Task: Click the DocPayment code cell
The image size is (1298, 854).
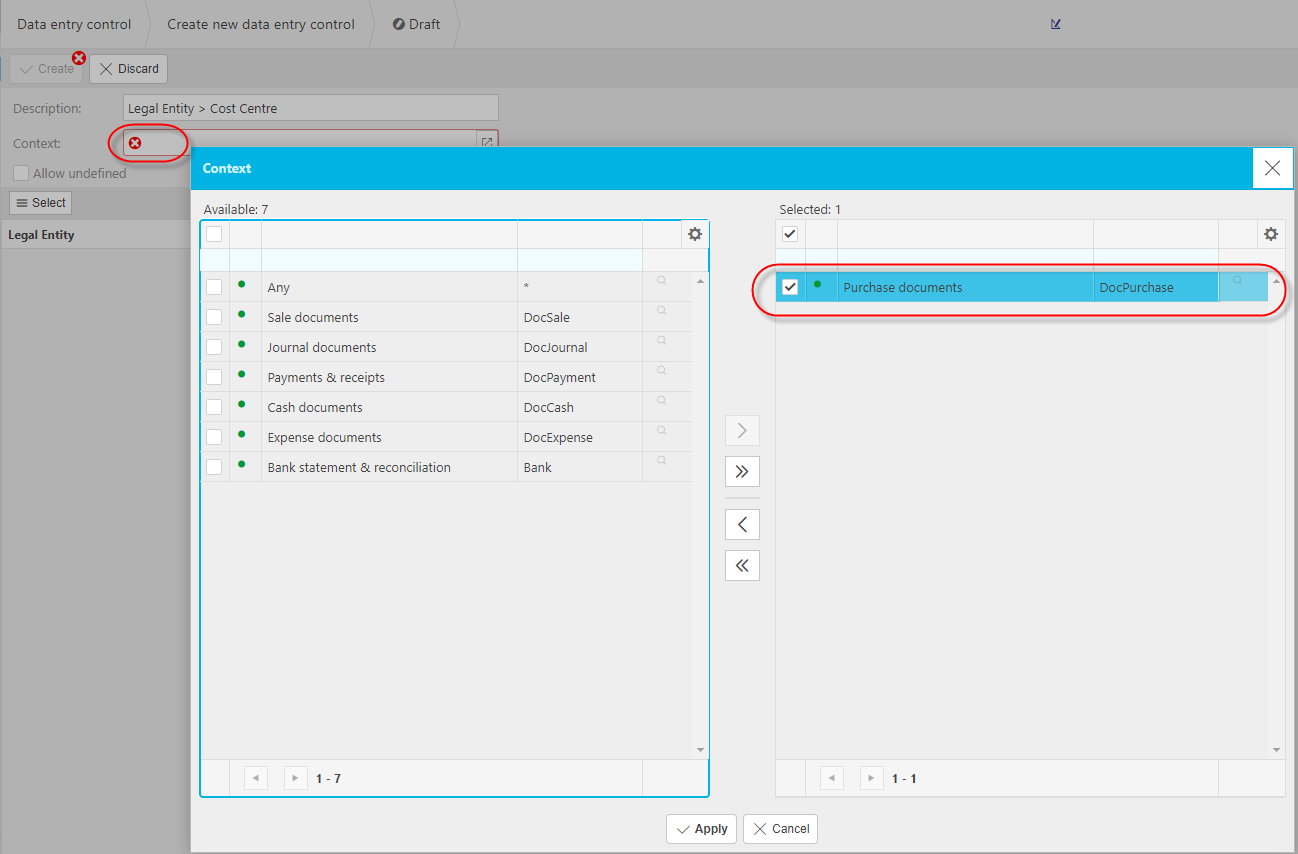Action: (580, 377)
